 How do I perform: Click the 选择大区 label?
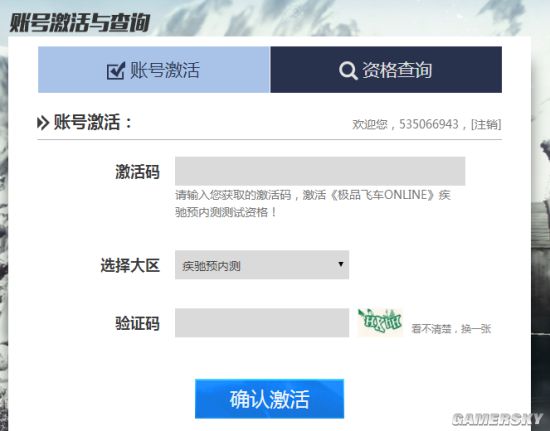pyautogui.click(x=130, y=265)
